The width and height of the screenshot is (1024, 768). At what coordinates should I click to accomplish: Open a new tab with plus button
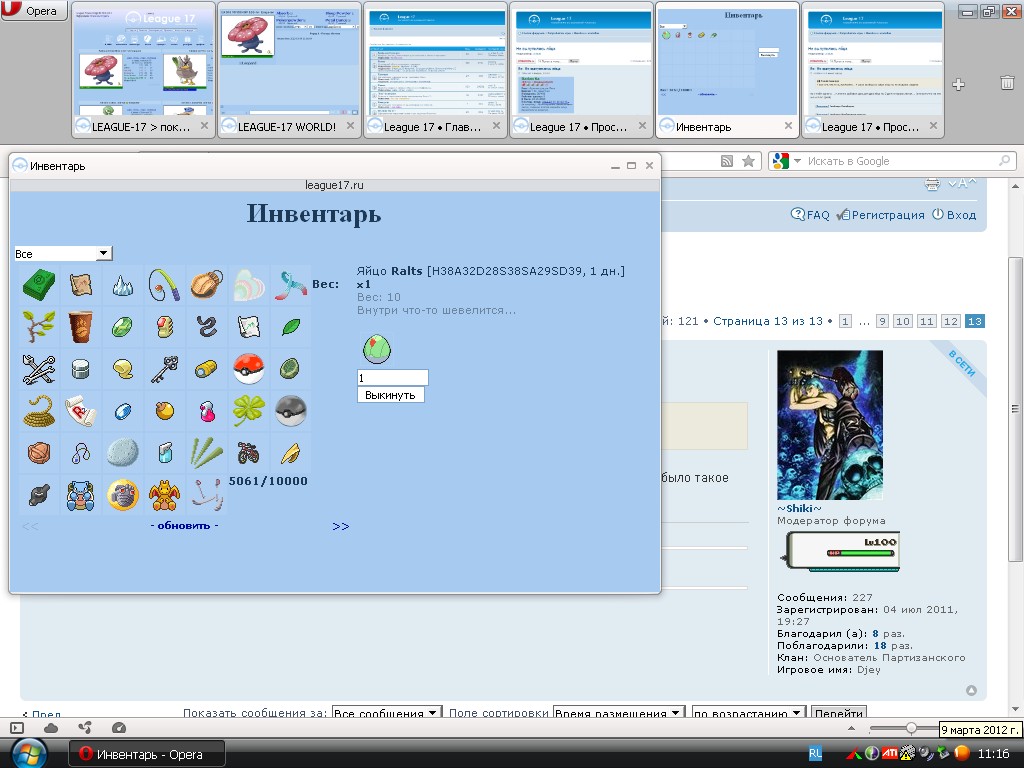click(959, 84)
